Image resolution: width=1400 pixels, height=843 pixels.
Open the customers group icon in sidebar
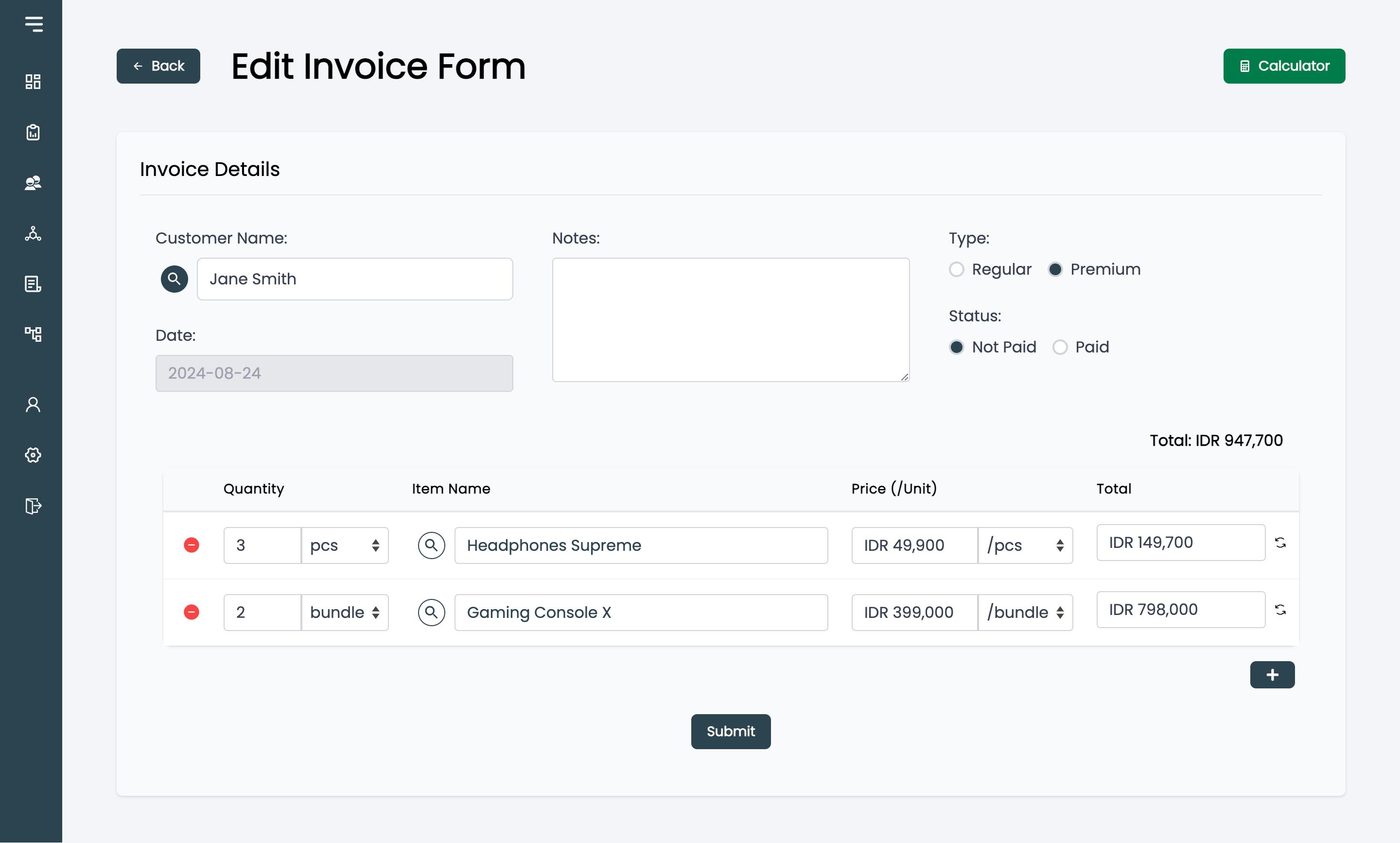(x=33, y=183)
